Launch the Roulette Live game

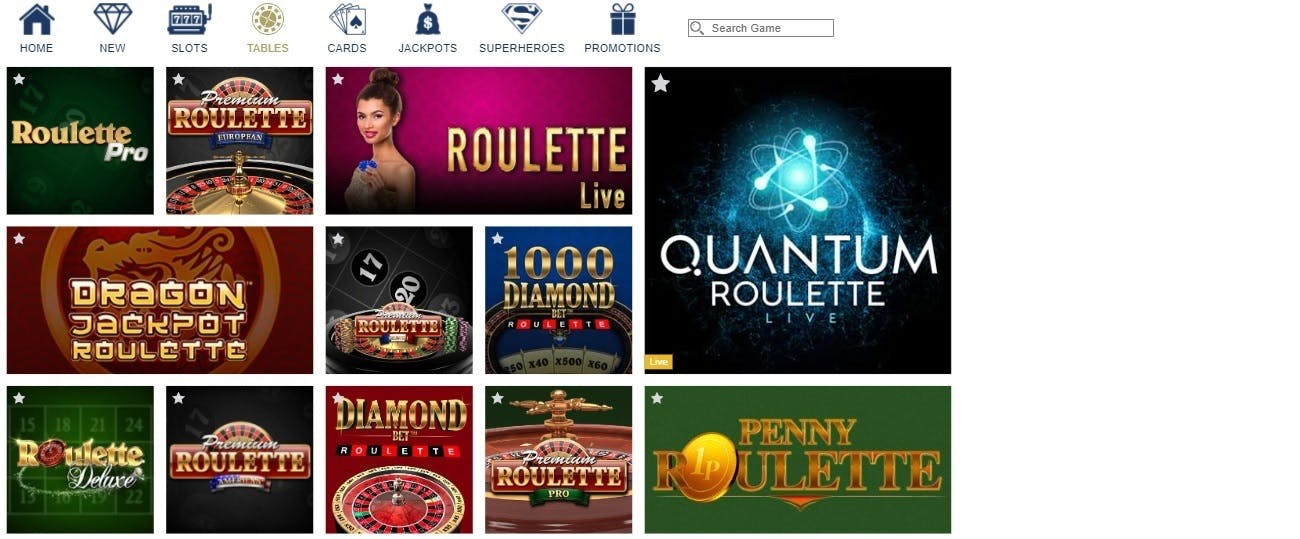479,141
